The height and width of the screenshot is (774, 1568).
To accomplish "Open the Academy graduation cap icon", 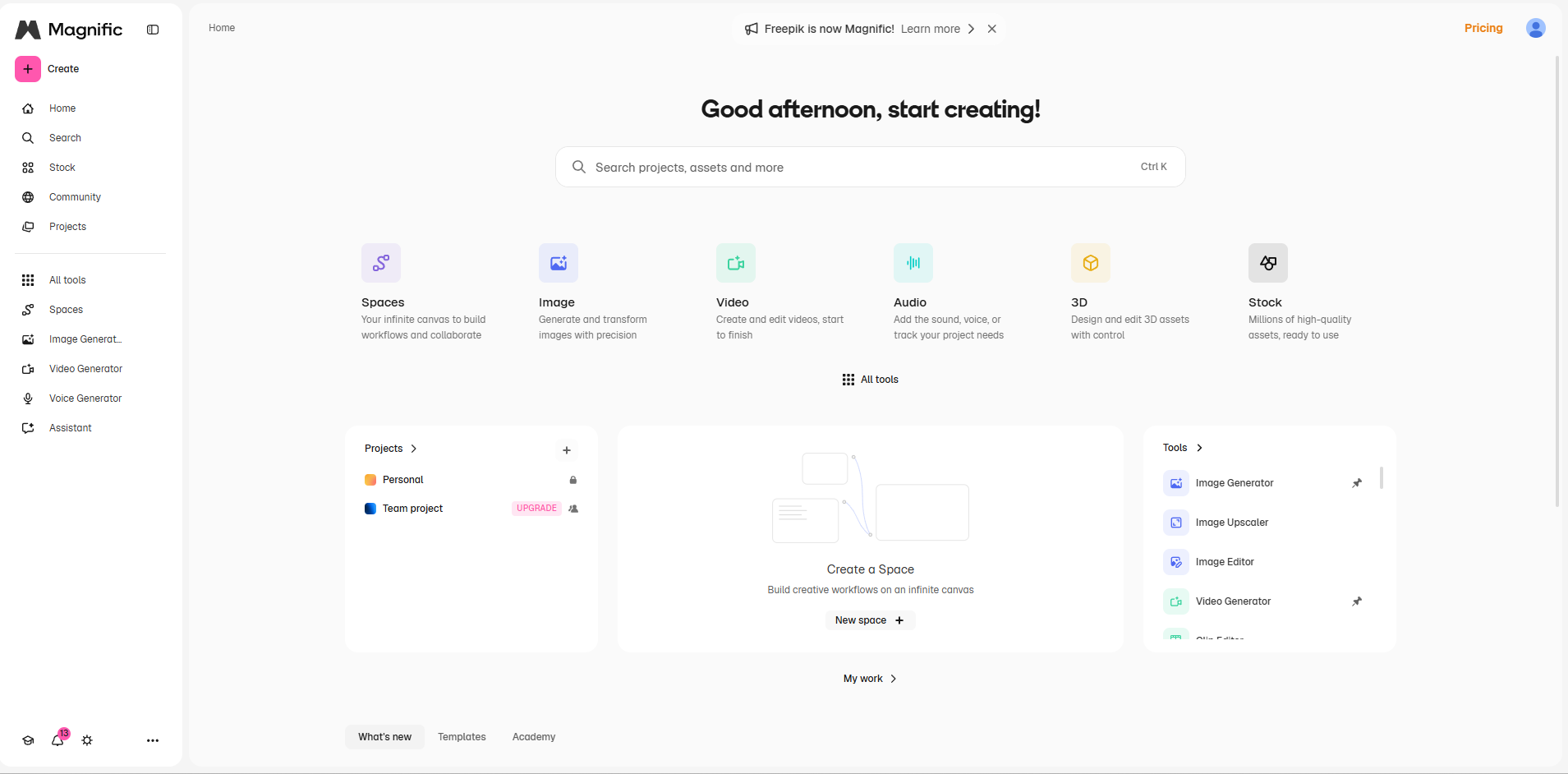I will 28,740.
